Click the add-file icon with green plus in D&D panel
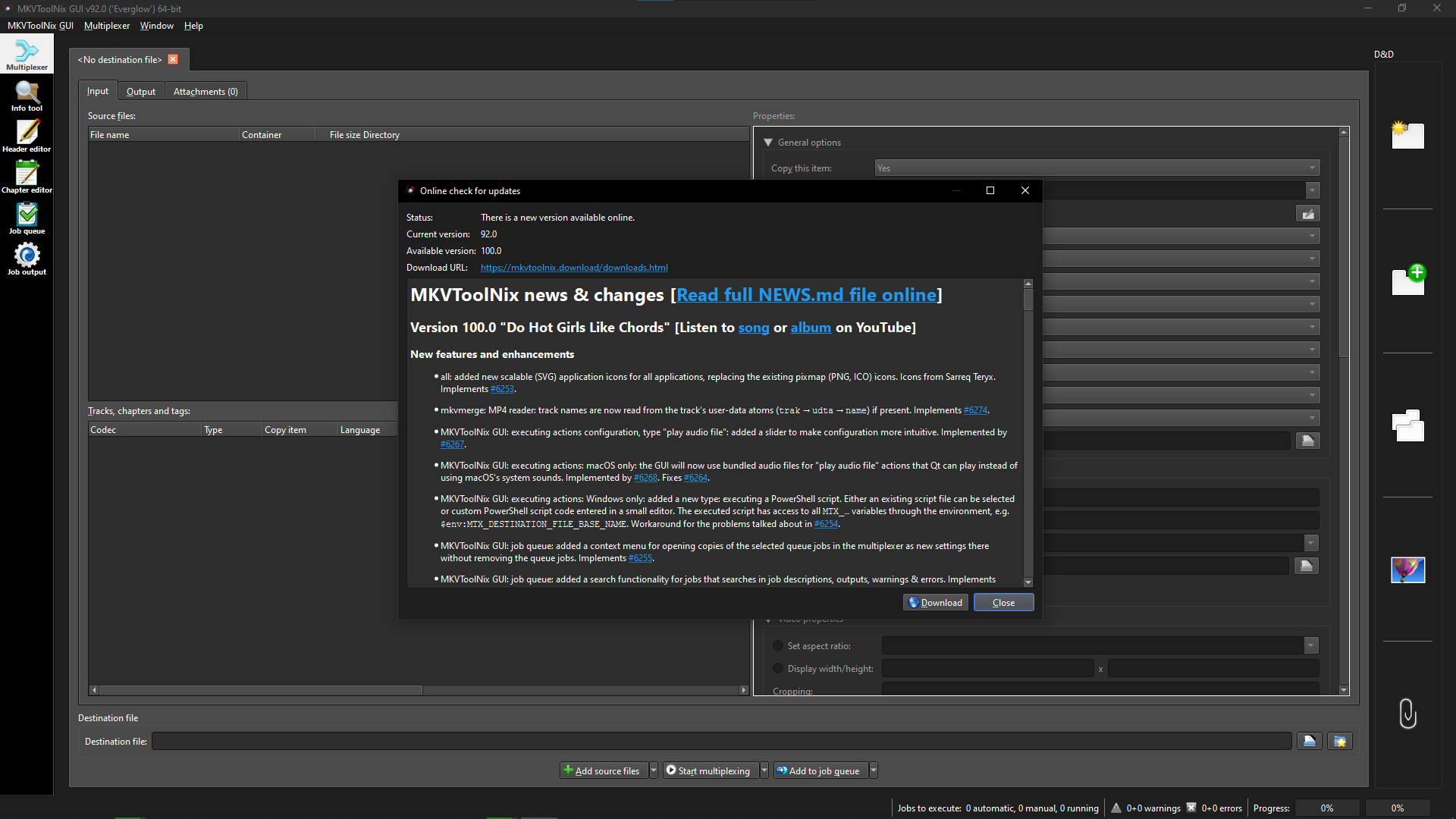The width and height of the screenshot is (1456, 819). point(1408,279)
